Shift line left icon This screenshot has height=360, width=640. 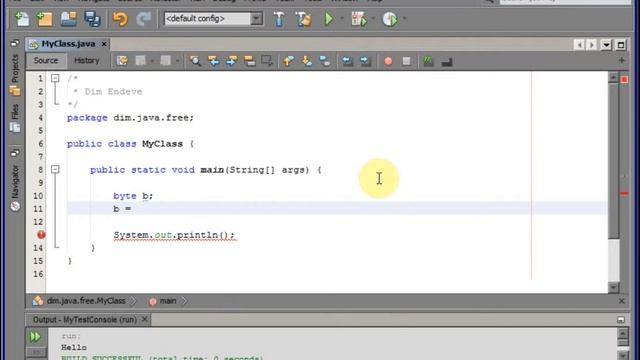347,61
